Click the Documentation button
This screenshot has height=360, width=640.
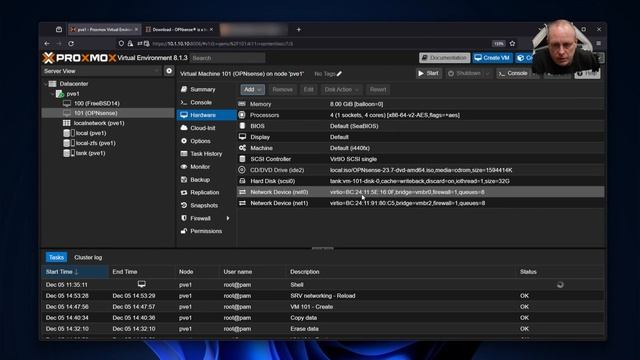[444, 58]
